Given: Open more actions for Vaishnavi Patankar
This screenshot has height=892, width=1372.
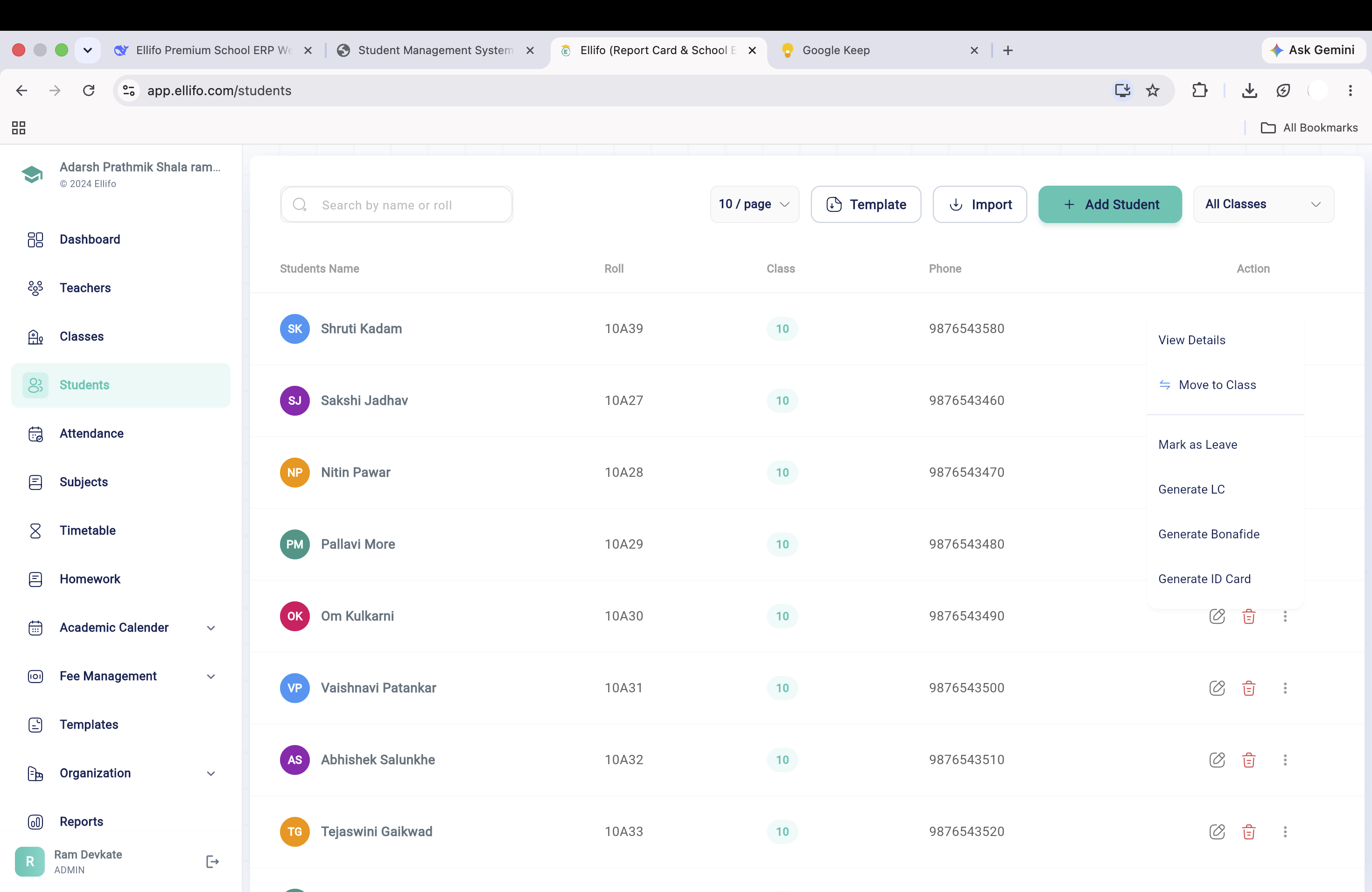Looking at the screenshot, I should click(1285, 688).
